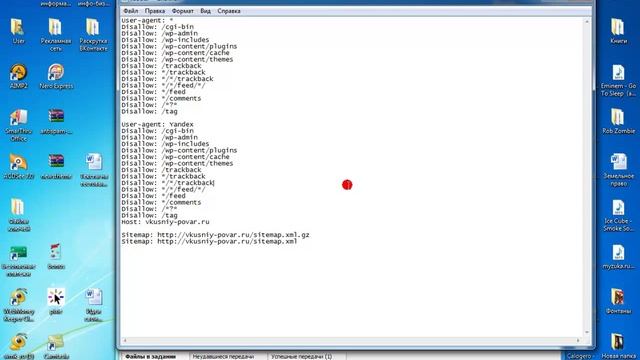
Task: Open the Вид menu
Action: (205, 11)
